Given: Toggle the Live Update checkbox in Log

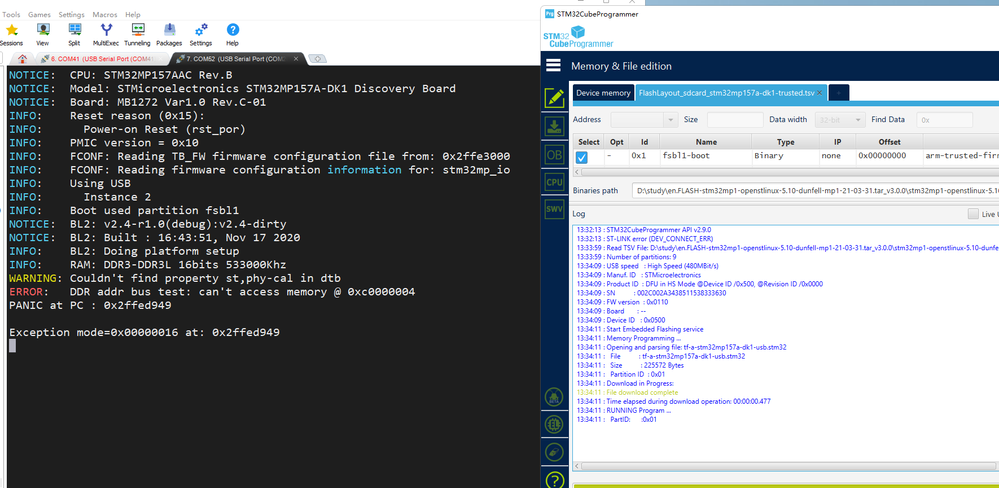Looking at the screenshot, I should tap(973, 214).
